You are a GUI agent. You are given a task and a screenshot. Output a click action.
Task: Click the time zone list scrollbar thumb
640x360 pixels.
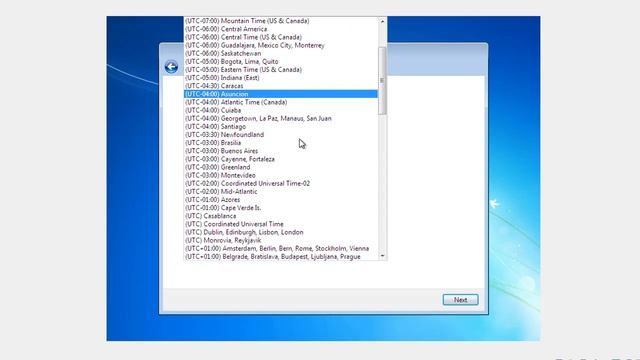382,81
